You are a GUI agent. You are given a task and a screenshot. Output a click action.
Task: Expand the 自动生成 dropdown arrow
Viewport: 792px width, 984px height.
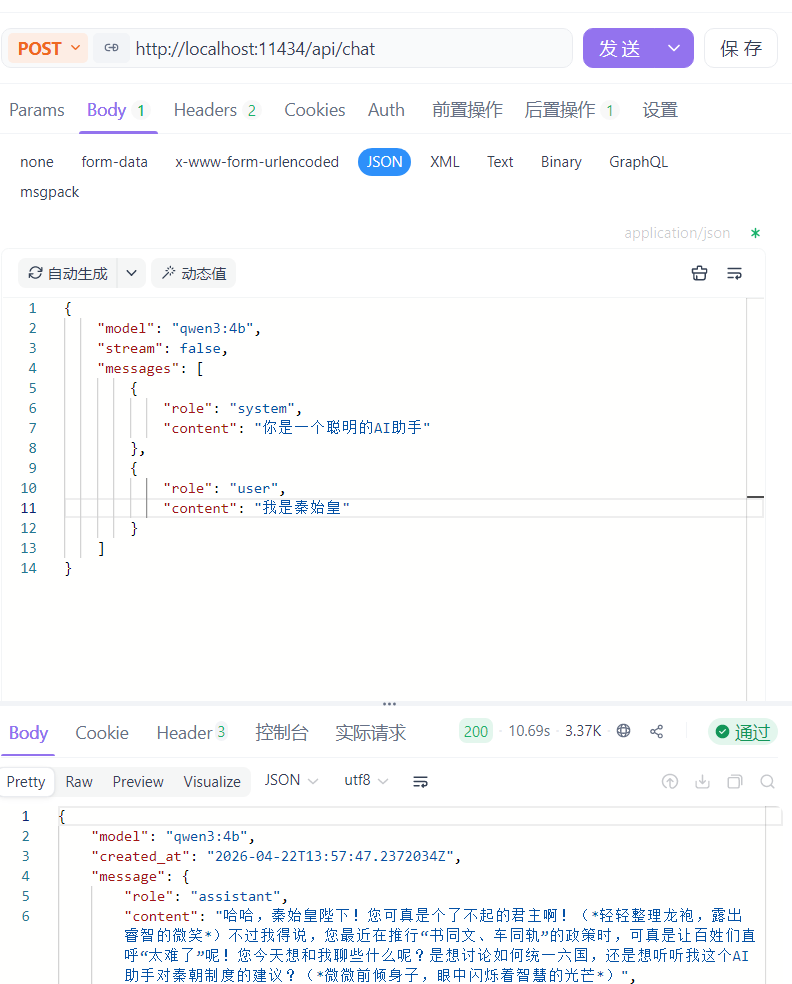(x=131, y=274)
